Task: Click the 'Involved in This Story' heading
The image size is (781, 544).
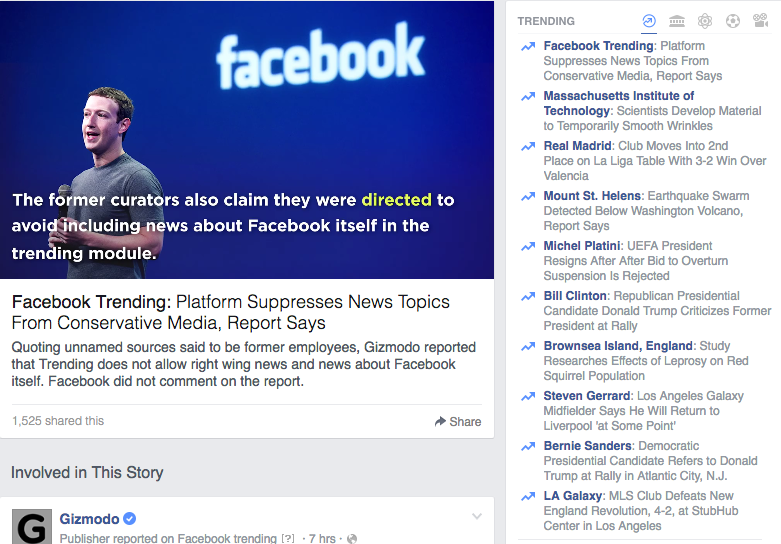Action: (x=87, y=472)
